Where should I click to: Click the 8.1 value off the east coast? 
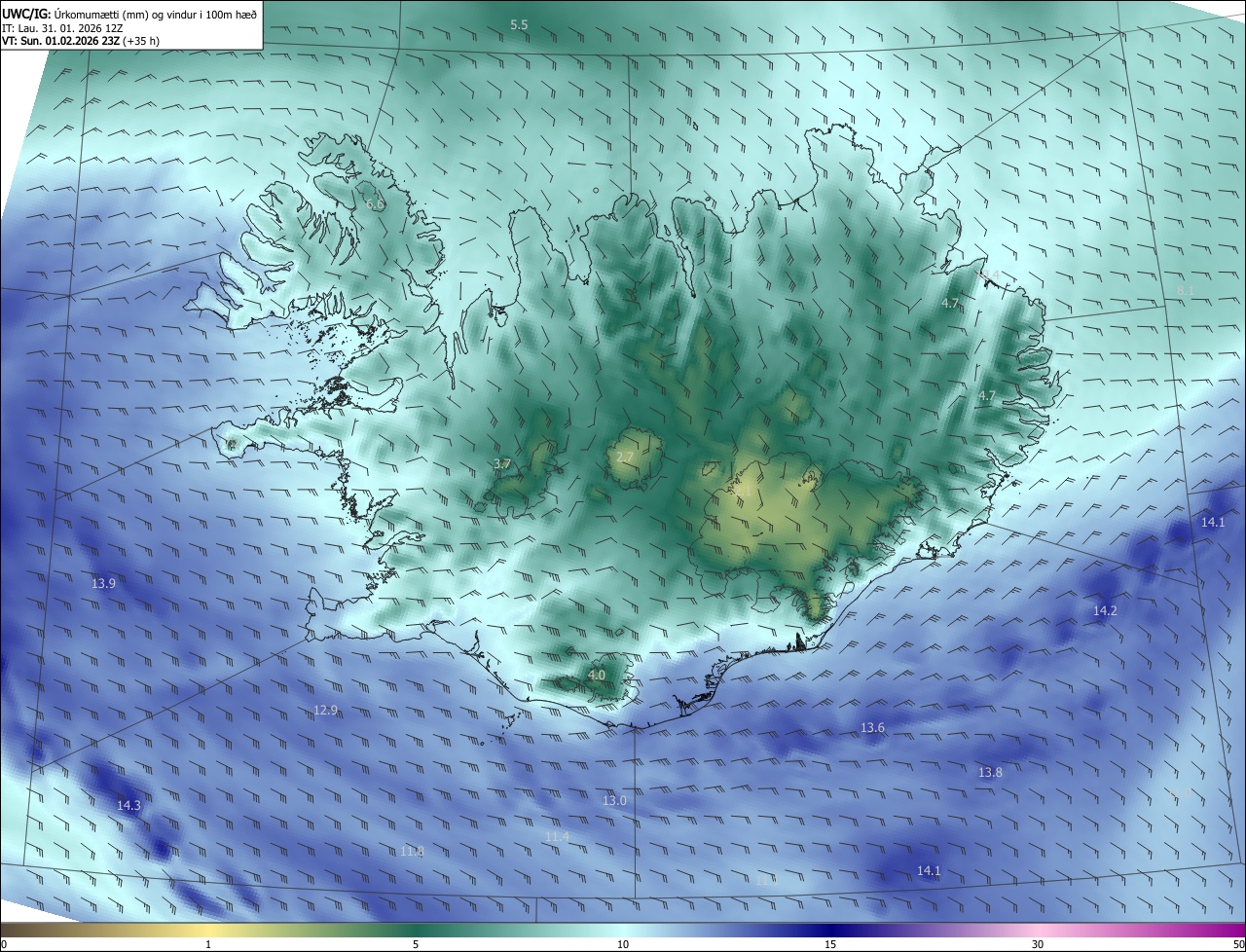pyautogui.click(x=1186, y=290)
